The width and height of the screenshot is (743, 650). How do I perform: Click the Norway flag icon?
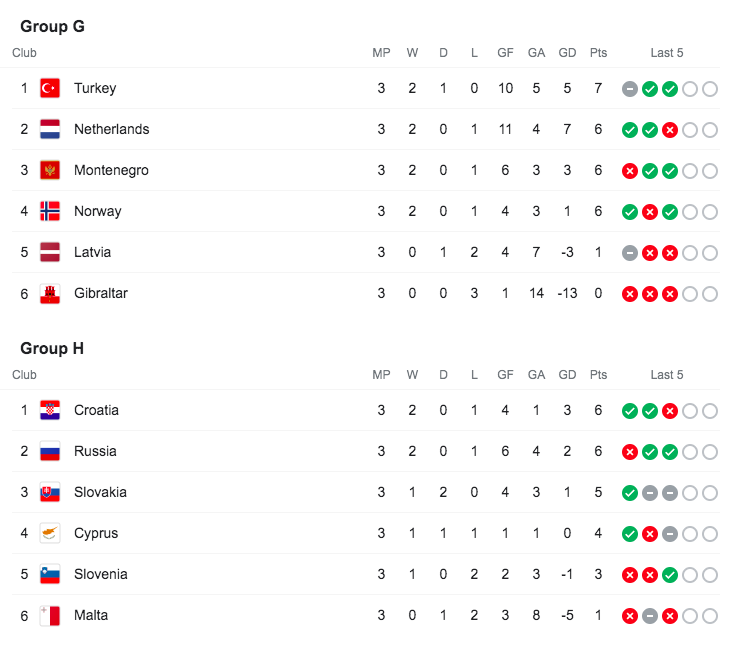click(x=50, y=211)
